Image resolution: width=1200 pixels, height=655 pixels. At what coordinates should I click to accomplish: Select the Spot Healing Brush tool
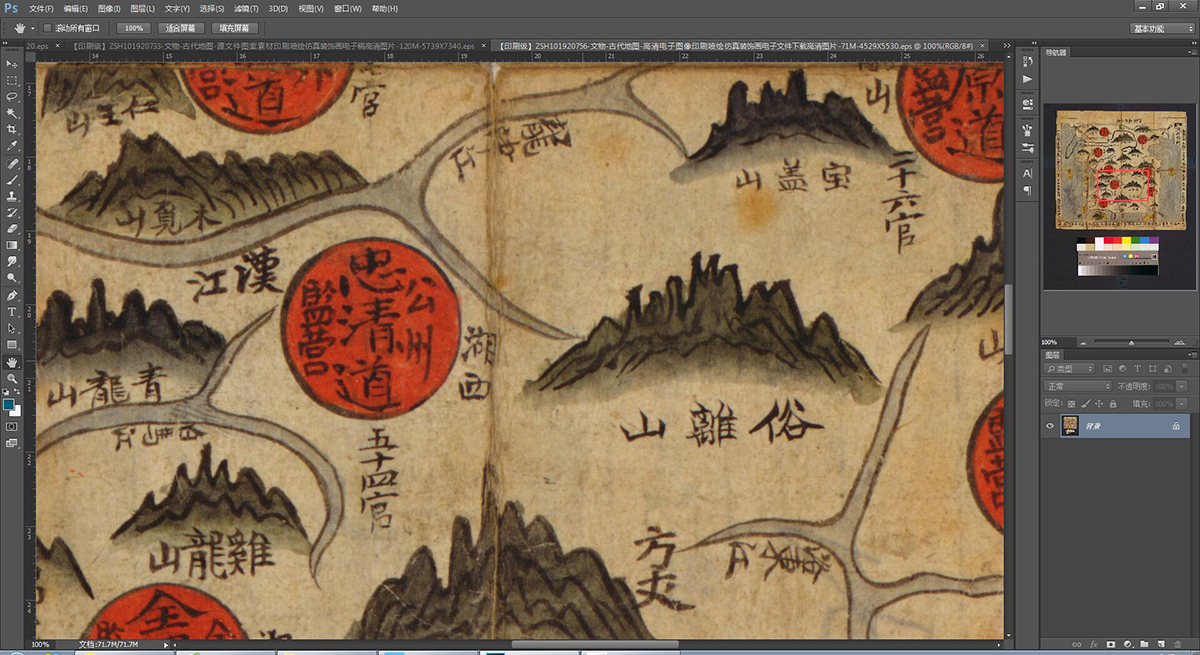click(12, 163)
